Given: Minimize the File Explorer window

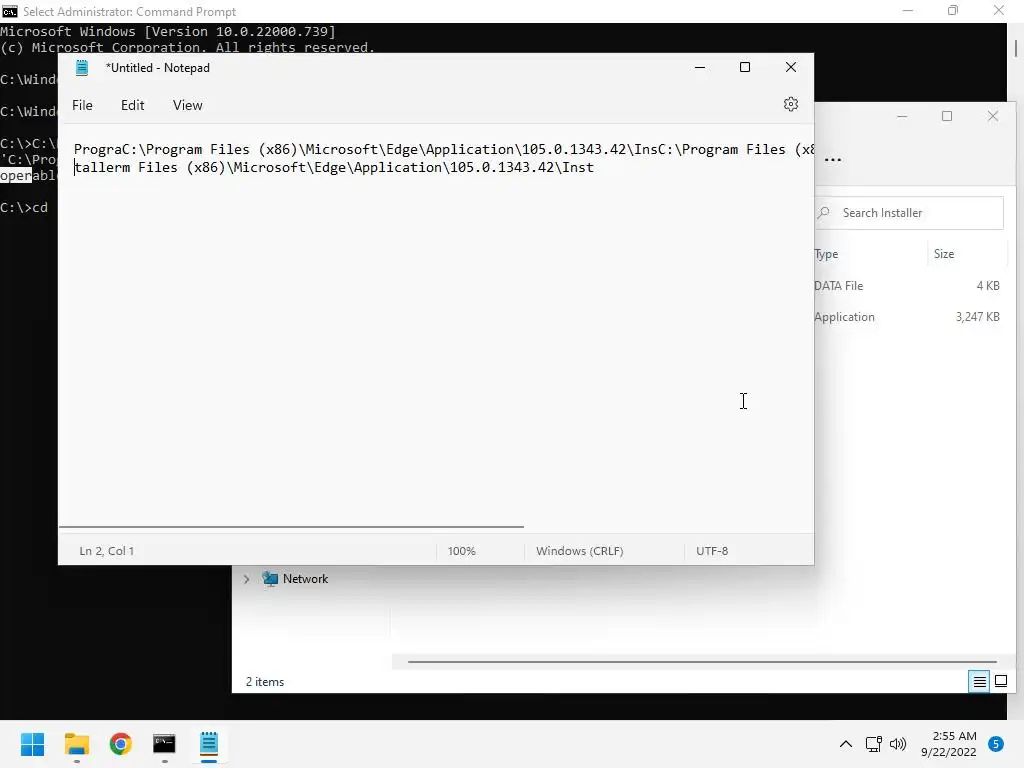Looking at the screenshot, I should point(902,116).
